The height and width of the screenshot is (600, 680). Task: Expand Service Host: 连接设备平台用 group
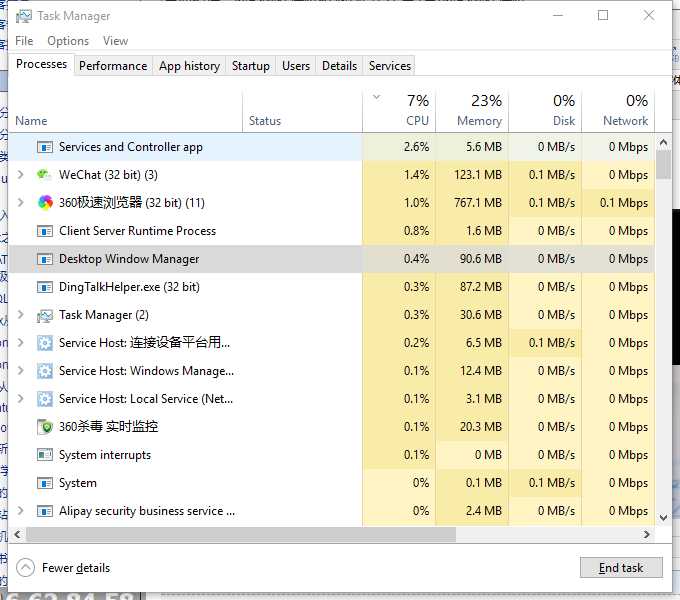20,343
